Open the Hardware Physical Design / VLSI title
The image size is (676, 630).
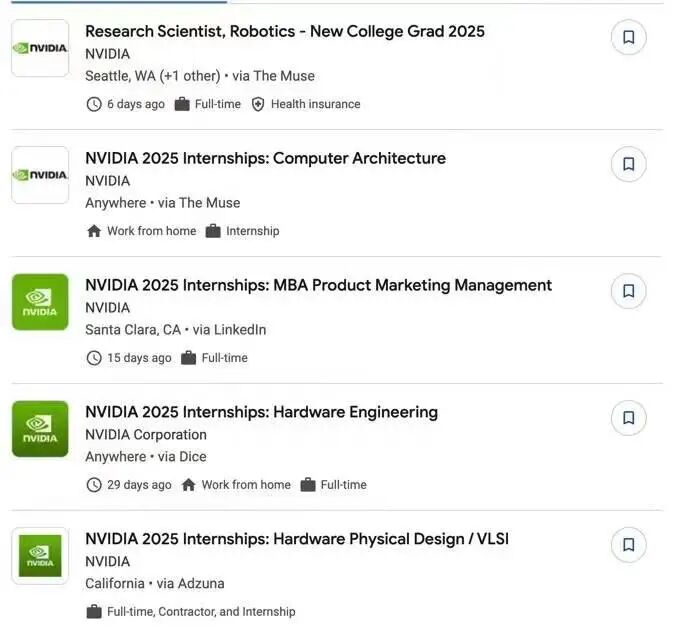297,539
